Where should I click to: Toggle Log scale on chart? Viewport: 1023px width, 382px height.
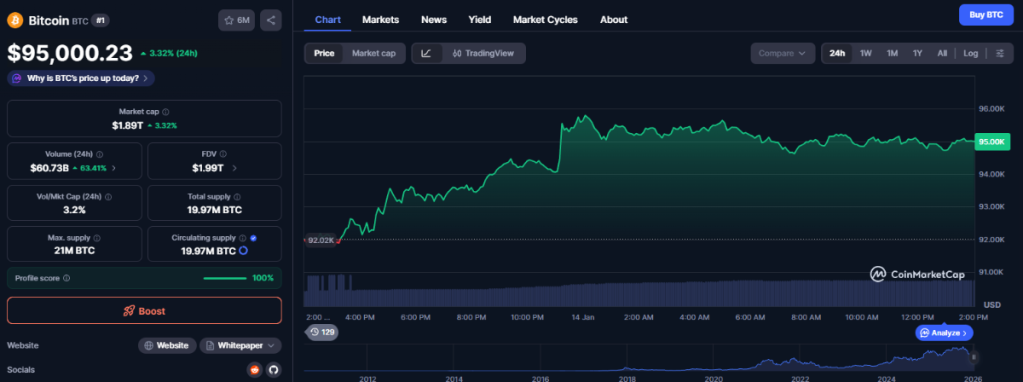(x=971, y=53)
